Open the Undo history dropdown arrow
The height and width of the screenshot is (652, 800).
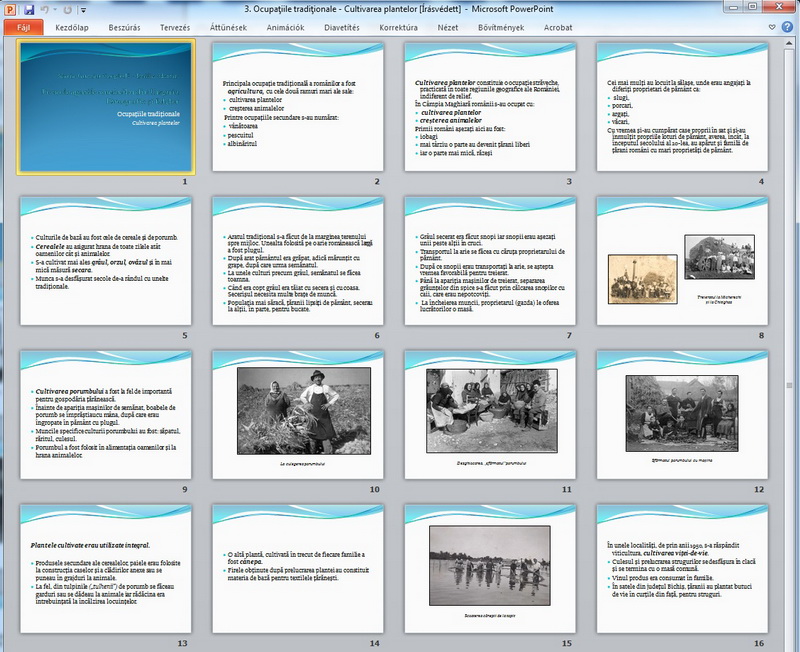click(57, 9)
